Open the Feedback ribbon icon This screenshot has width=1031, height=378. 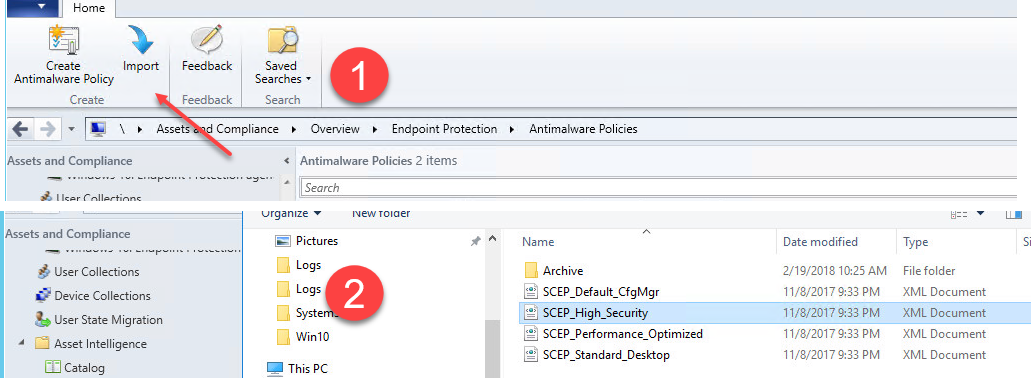(x=206, y=41)
